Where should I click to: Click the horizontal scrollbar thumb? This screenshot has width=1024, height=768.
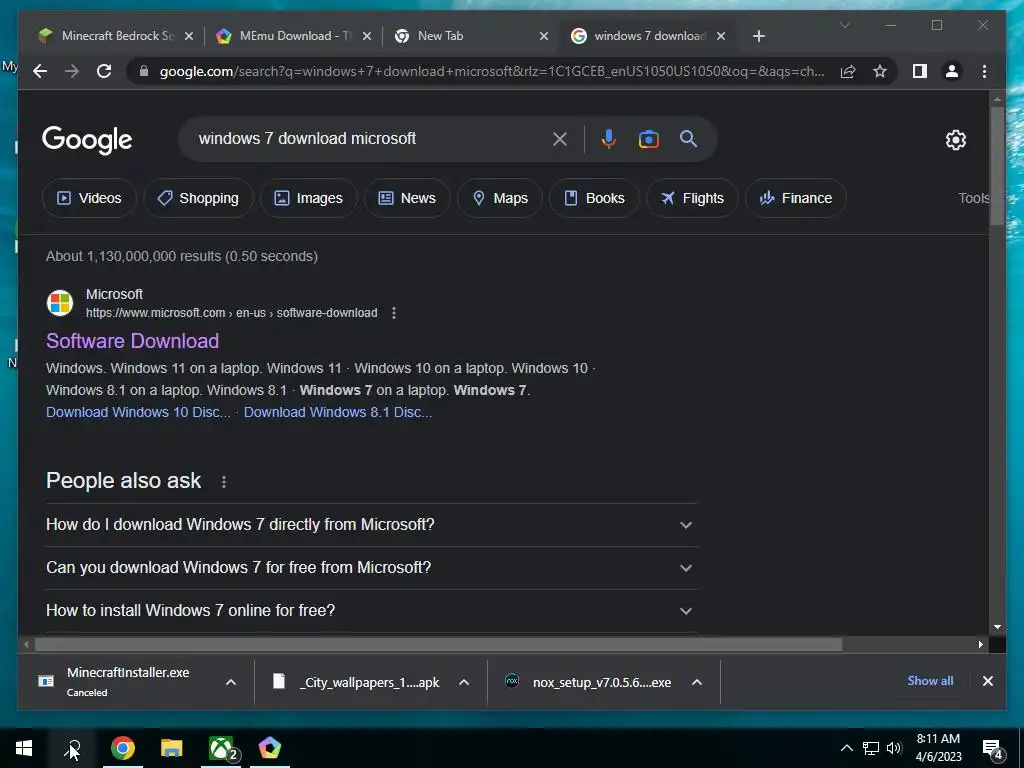tap(438, 645)
